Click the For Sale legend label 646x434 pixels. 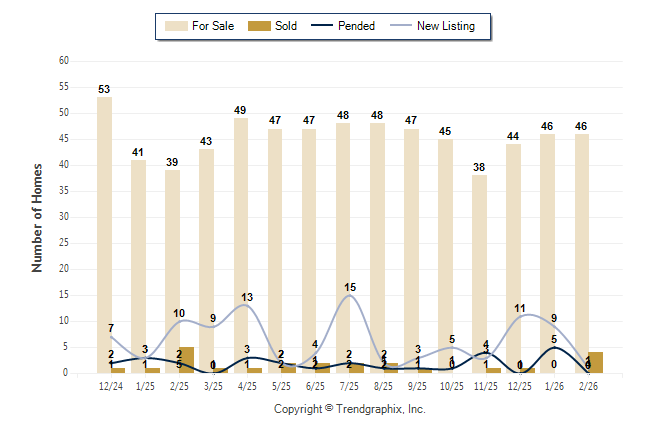pyautogui.click(x=213, y=26)
